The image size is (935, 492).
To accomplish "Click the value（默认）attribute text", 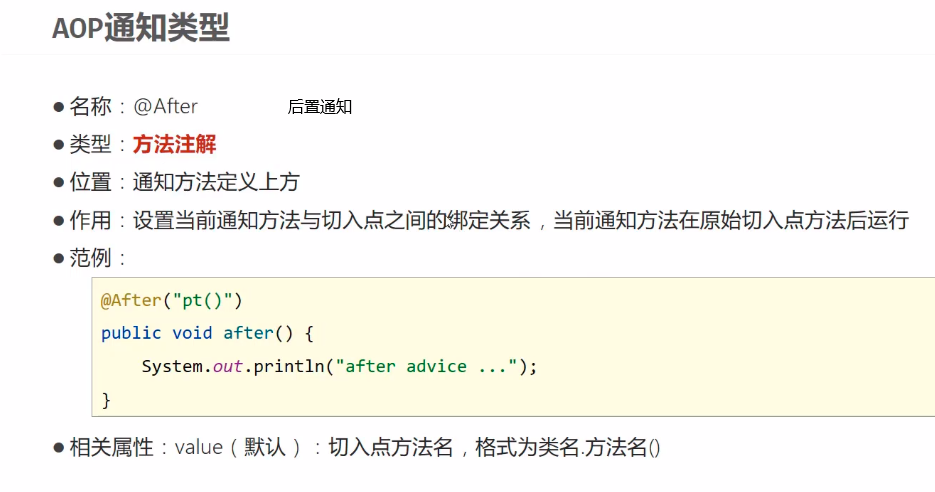I will (238, 447).
